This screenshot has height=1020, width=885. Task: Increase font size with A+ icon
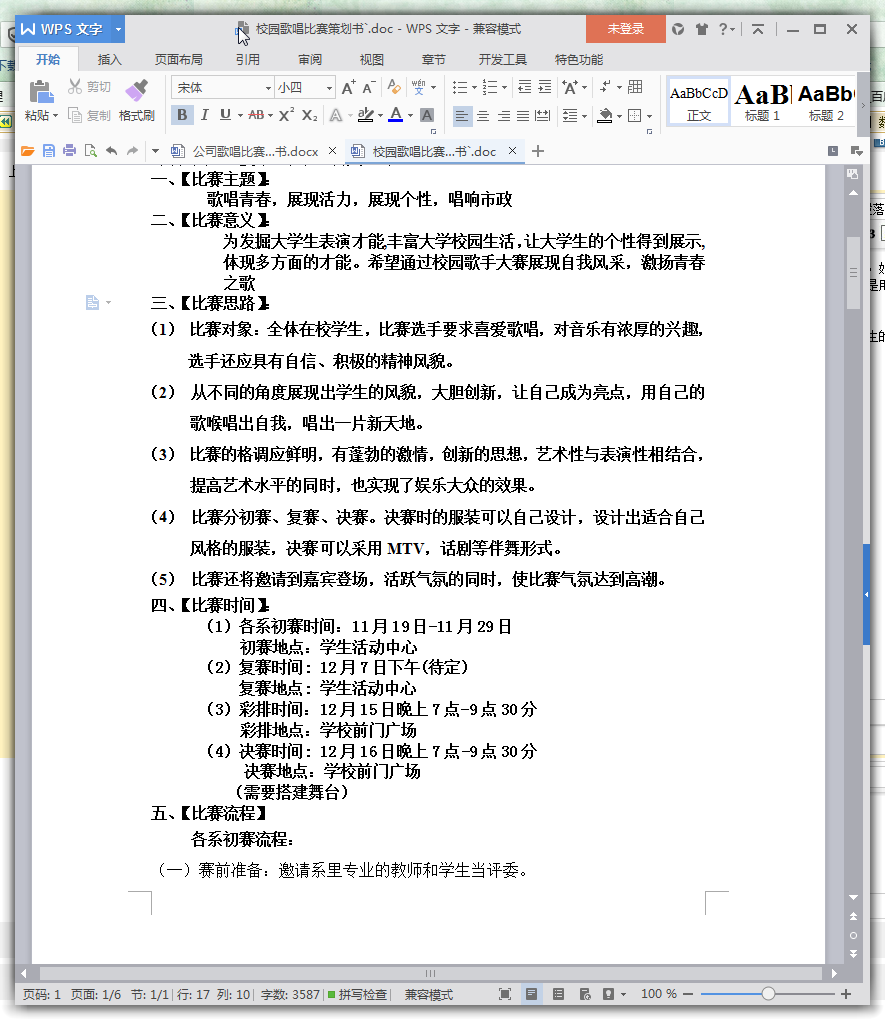pyautogui.click(x=349, y=87)
